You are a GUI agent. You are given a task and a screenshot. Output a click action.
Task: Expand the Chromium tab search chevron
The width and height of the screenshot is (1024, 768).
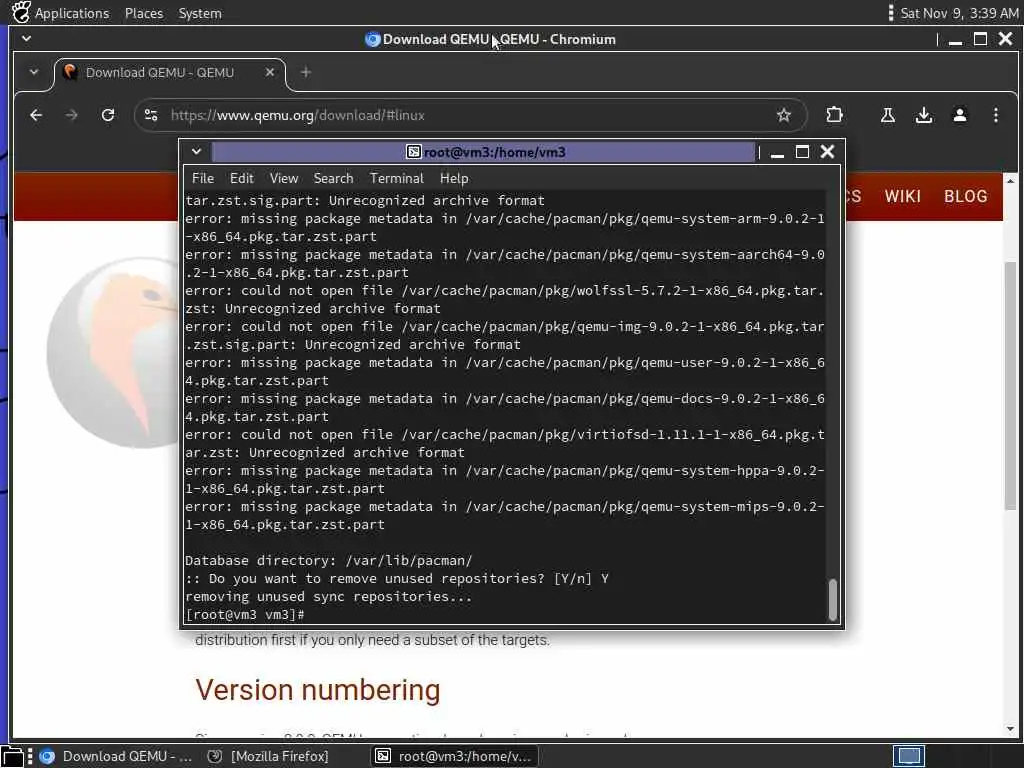tap(34, 72)
